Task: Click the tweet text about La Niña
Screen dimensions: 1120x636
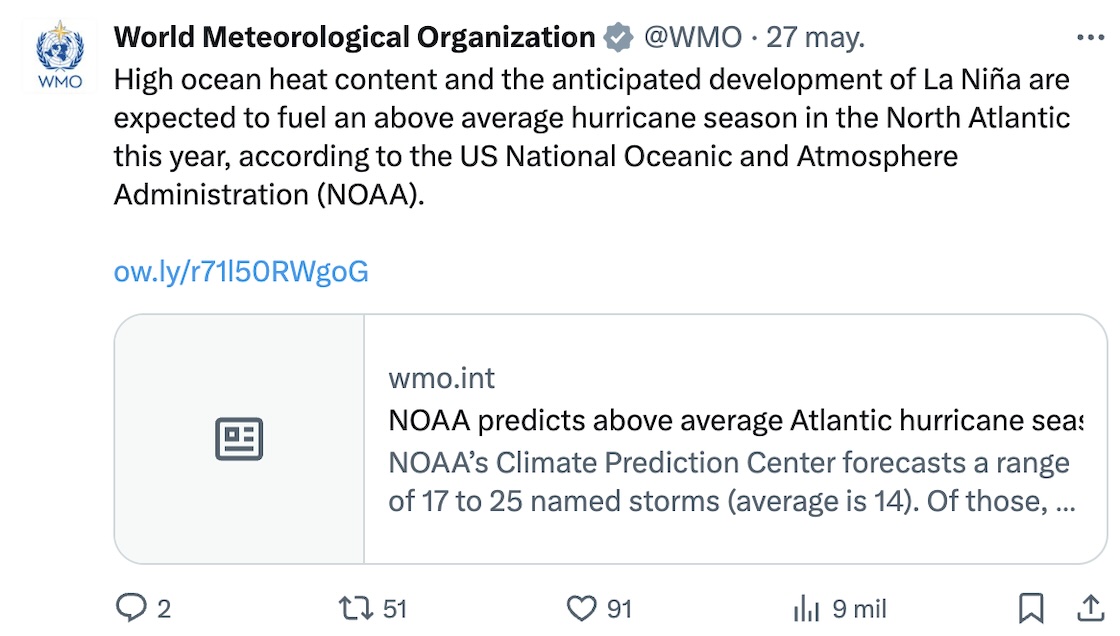Action: click(x=591, y=137)
